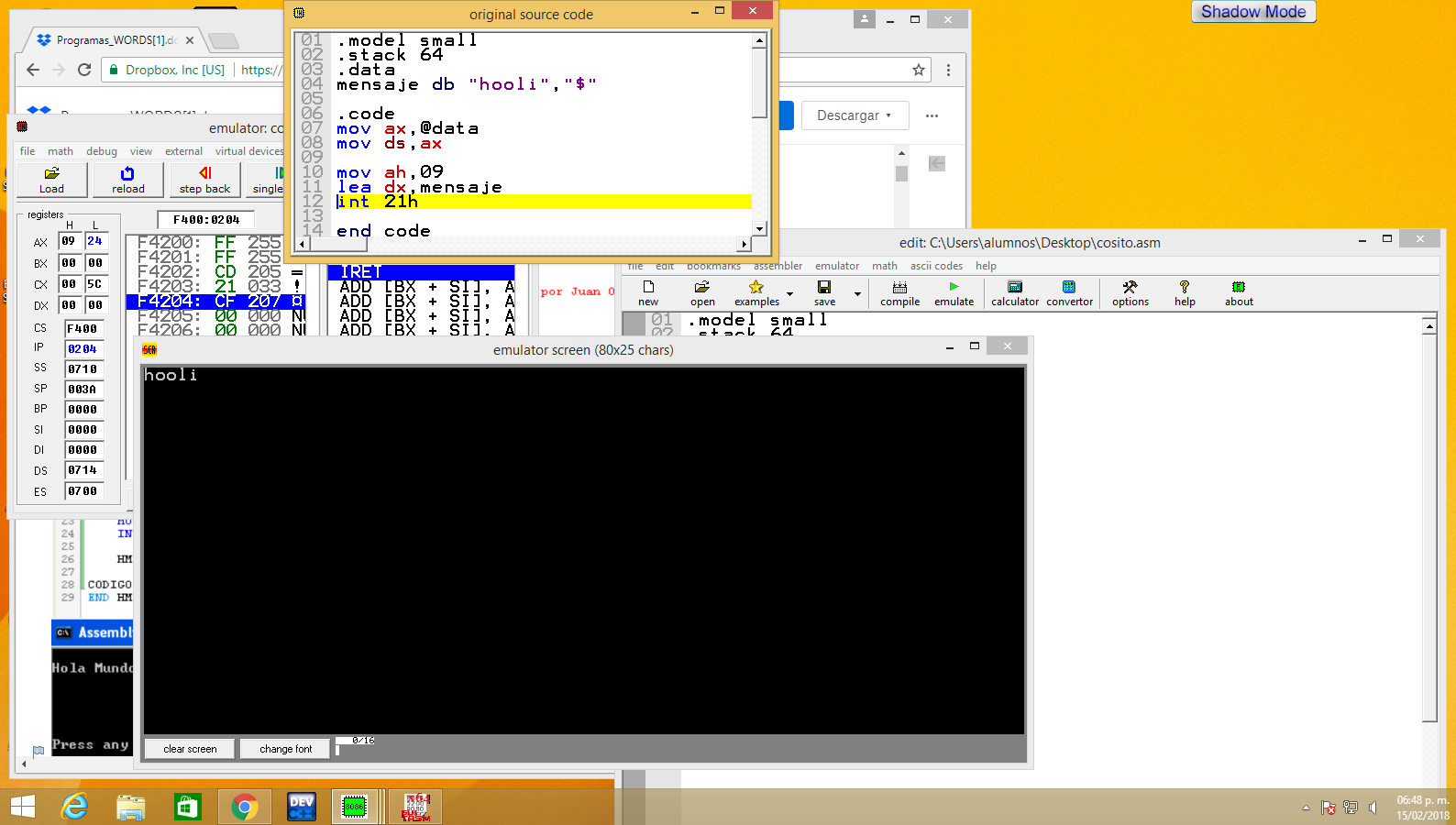
Task: Open the options tools icon
Action: pyautogui.click(x=1130, y=293)
